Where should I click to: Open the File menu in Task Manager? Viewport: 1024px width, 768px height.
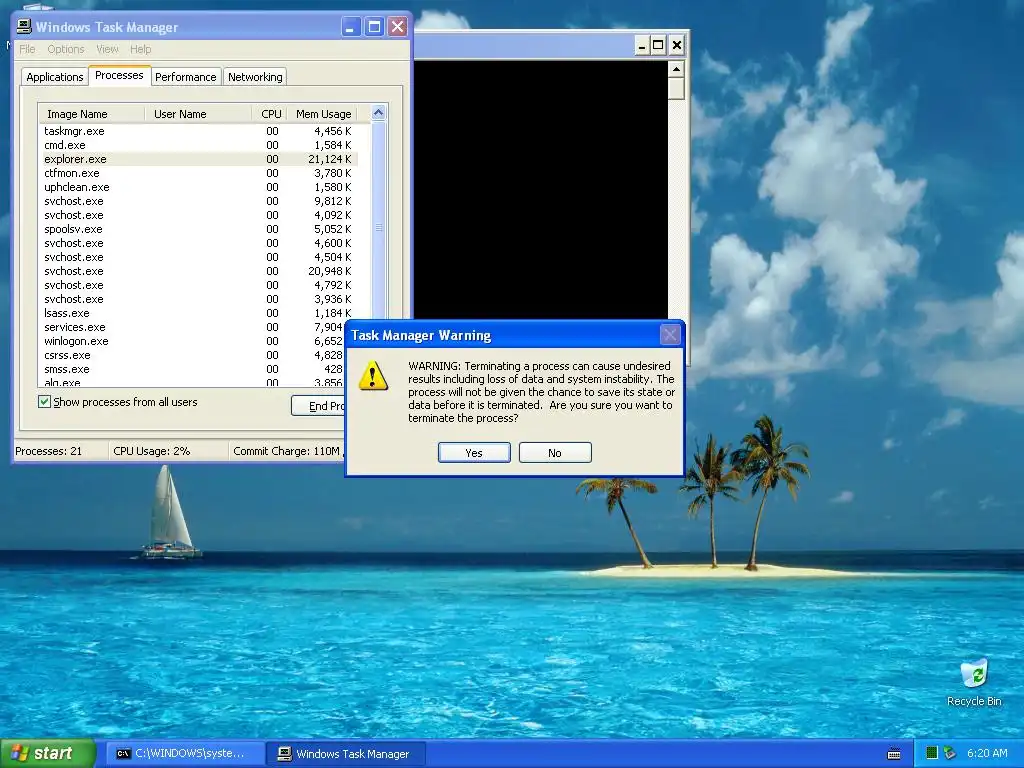(x=27, y=49)
